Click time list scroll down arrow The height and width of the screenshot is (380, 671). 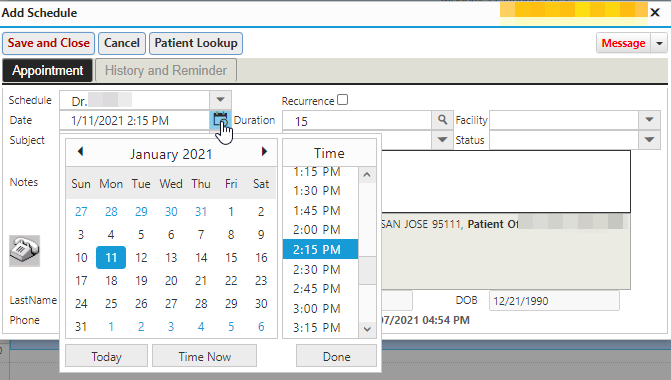tap(367, 329)
